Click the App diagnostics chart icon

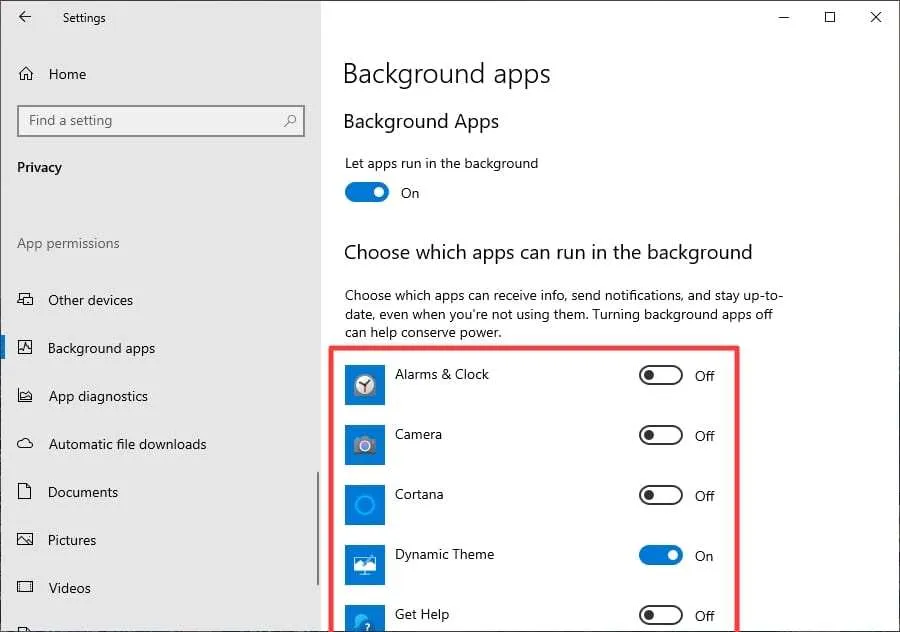tap(25, 396)
